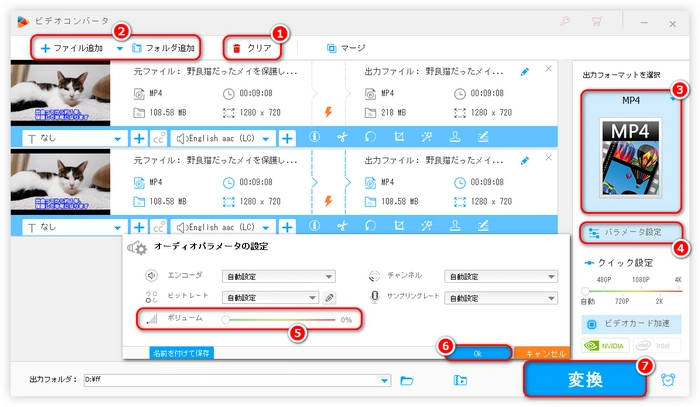This screenshot has height=407, width=700.
Task: Open the channel dropdown in audio settings
Action: click(501, 277)
